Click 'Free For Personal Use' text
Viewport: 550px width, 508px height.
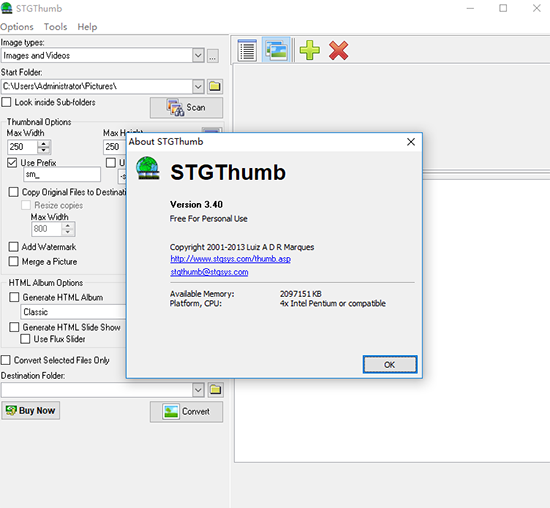209,219
